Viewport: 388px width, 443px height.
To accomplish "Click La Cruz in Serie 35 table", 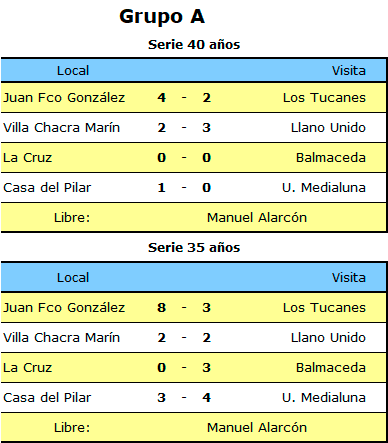I will (28, 368).
